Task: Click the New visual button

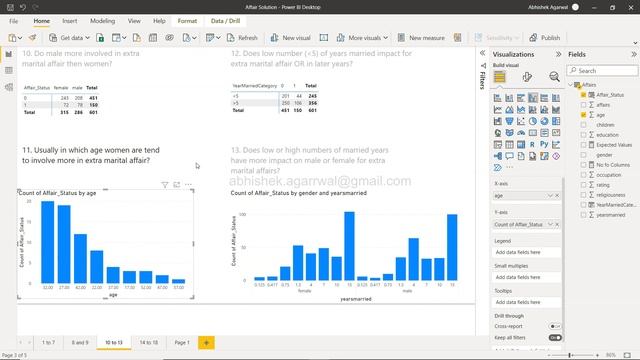Action: point(290,38)
